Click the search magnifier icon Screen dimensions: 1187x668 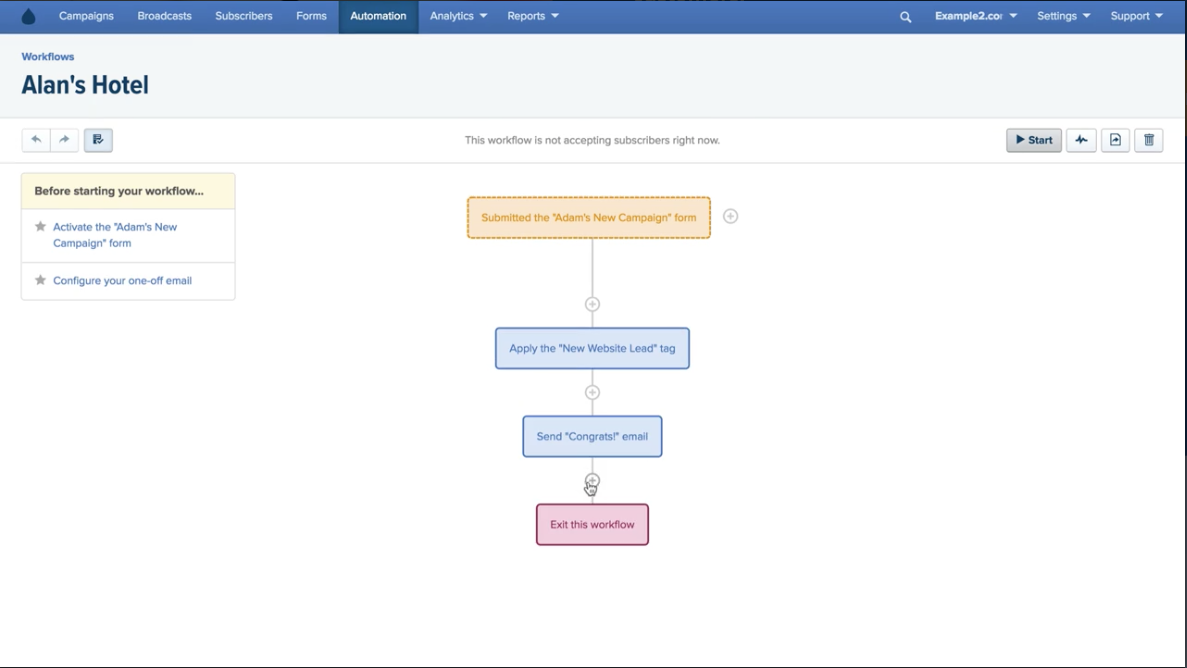tap(905, 17)
